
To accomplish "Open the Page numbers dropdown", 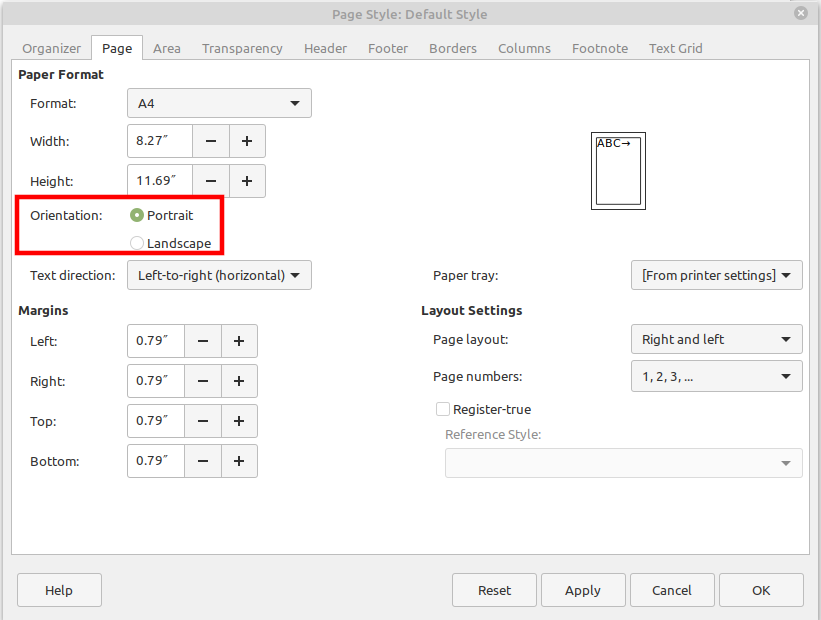I will tap(716, 376).
